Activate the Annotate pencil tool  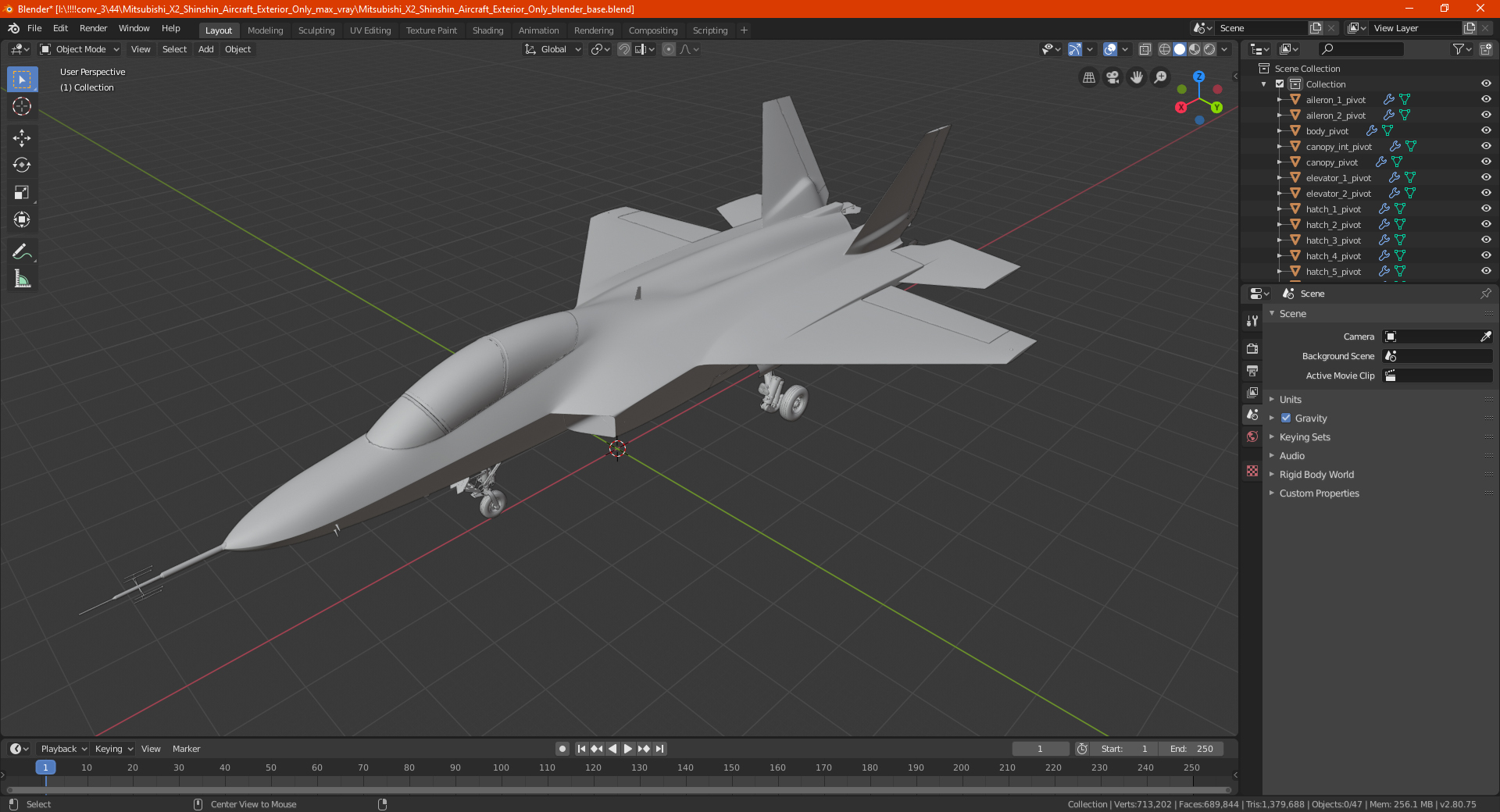[22, 251]
